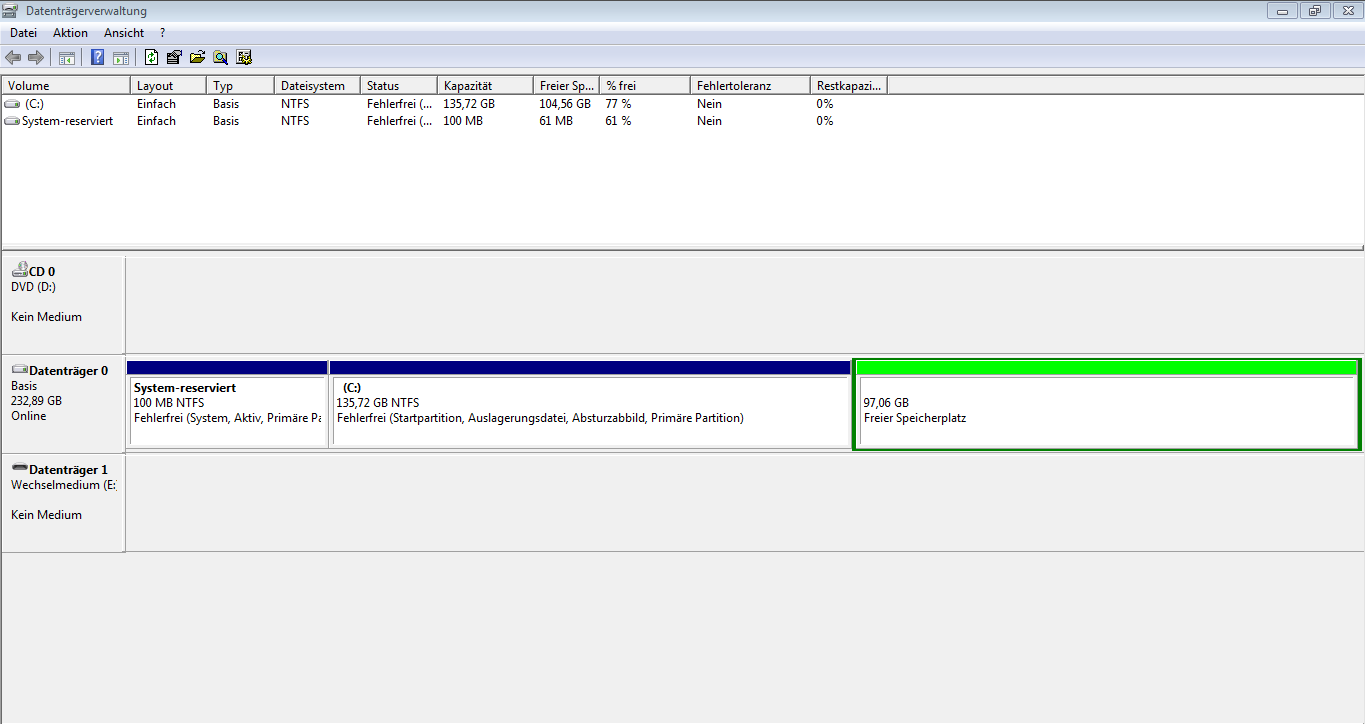Click 0% in the (C:) list row

click(825, 104)
